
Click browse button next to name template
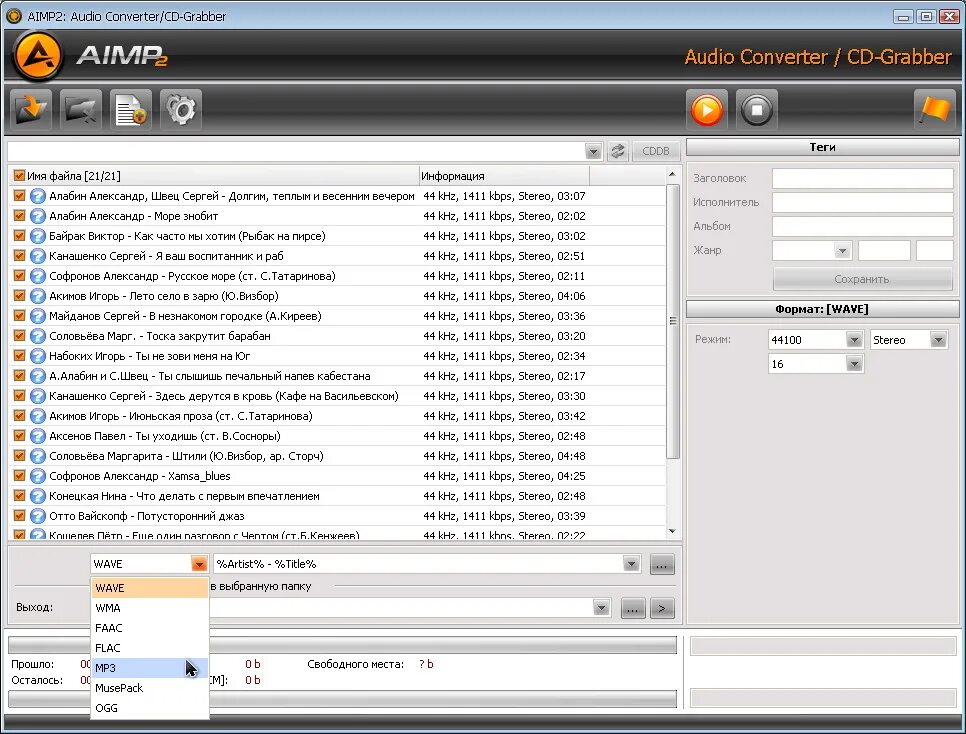(x=662, y=565)
